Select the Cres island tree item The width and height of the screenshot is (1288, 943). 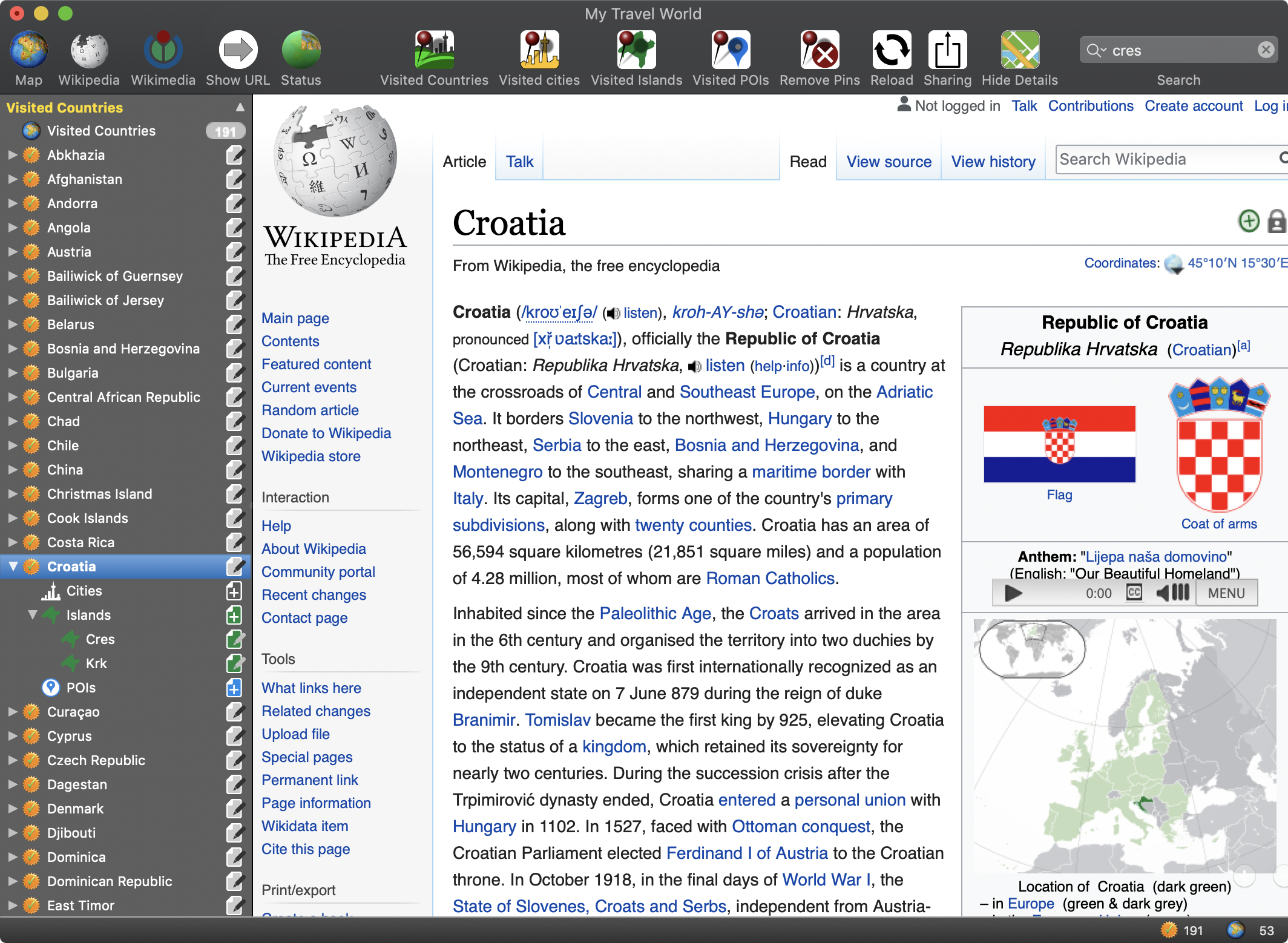(x=100, y=639)
